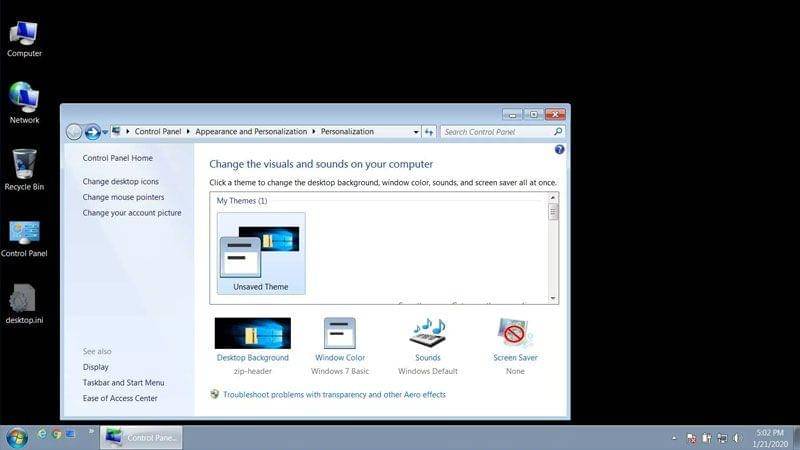
Task: Click the Back navigation arrow button
Action: 74,132
